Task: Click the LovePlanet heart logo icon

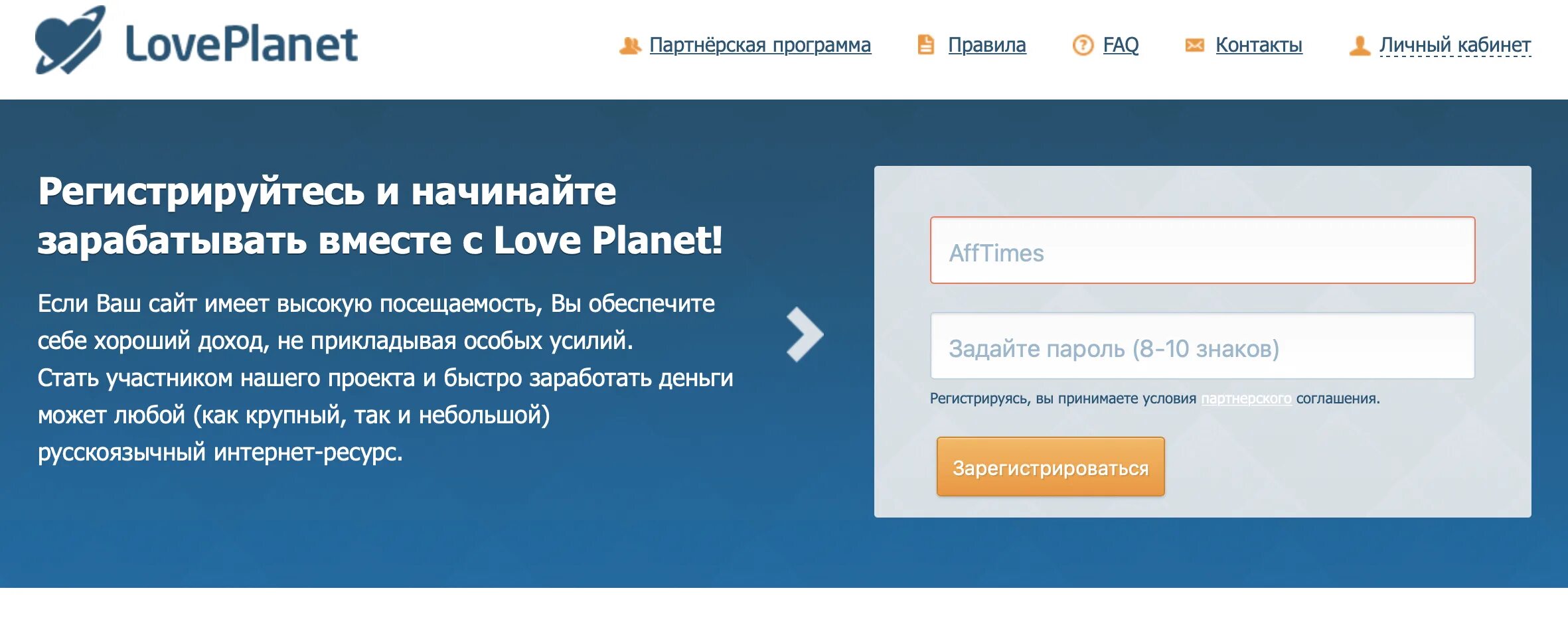Action: coord(70,40)
